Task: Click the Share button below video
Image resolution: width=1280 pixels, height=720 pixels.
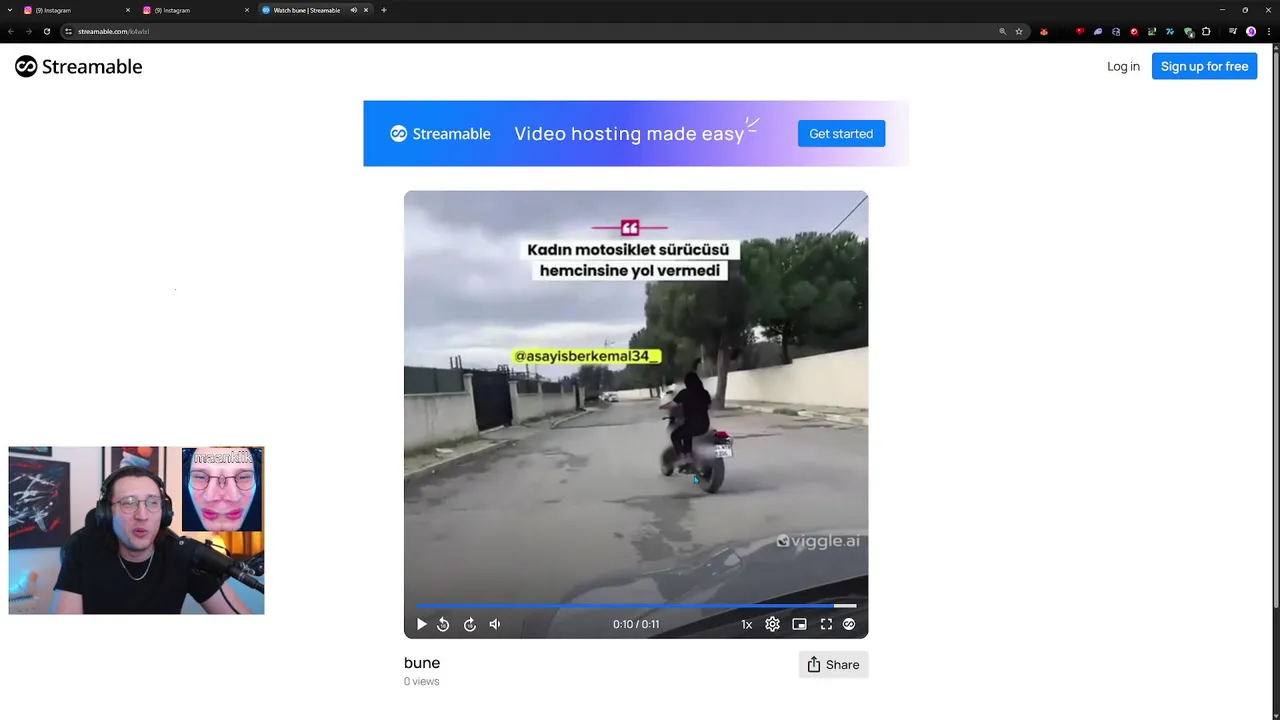Action: click(833, 665)
